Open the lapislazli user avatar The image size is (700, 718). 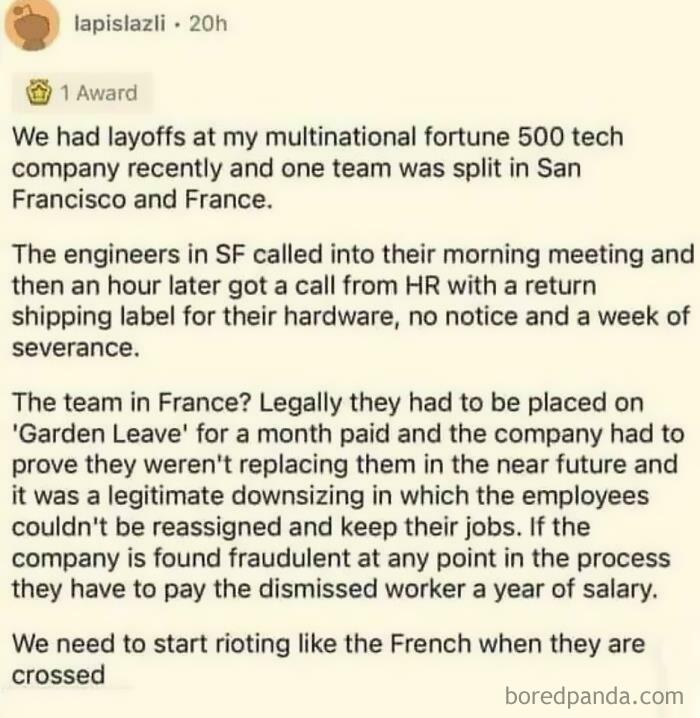tap(31, 25)
